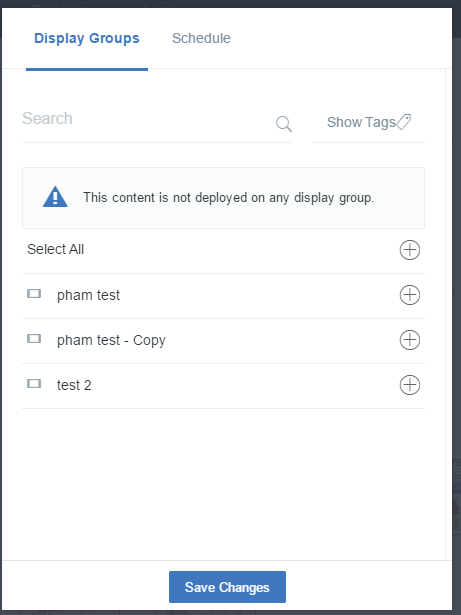Click the tag icon beside Show Tags
This screenshot has height=615, width=461.
[x=403, y=122]
